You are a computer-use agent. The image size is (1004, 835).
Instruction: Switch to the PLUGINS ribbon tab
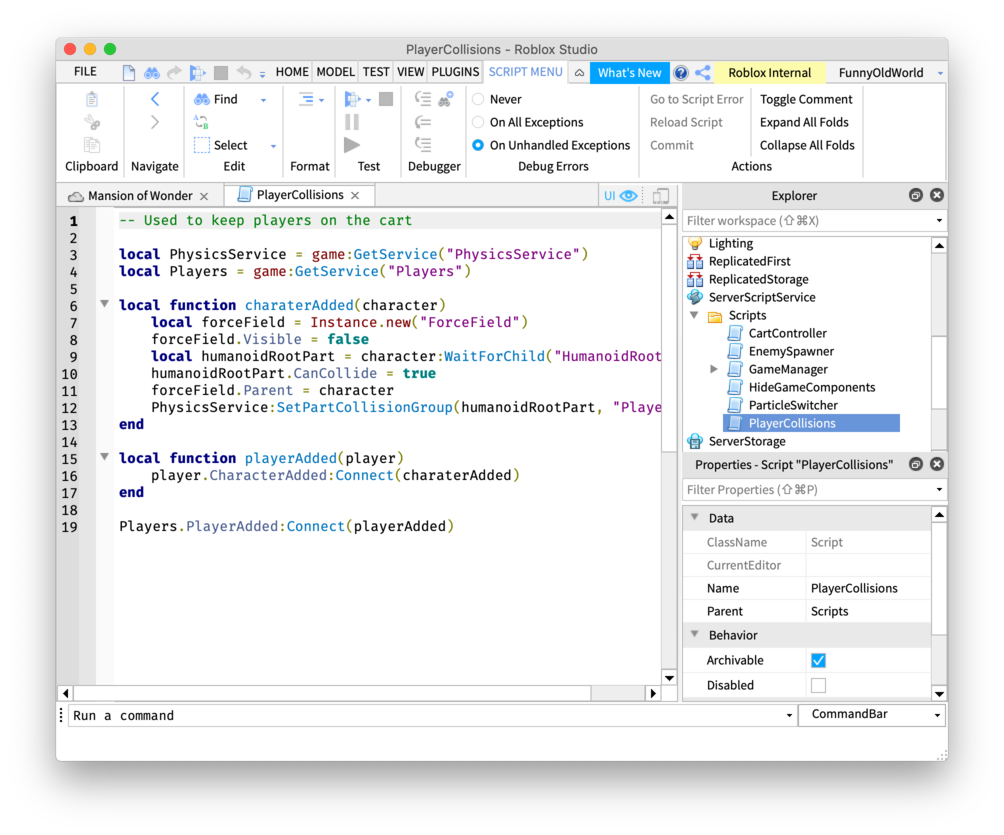455,72
